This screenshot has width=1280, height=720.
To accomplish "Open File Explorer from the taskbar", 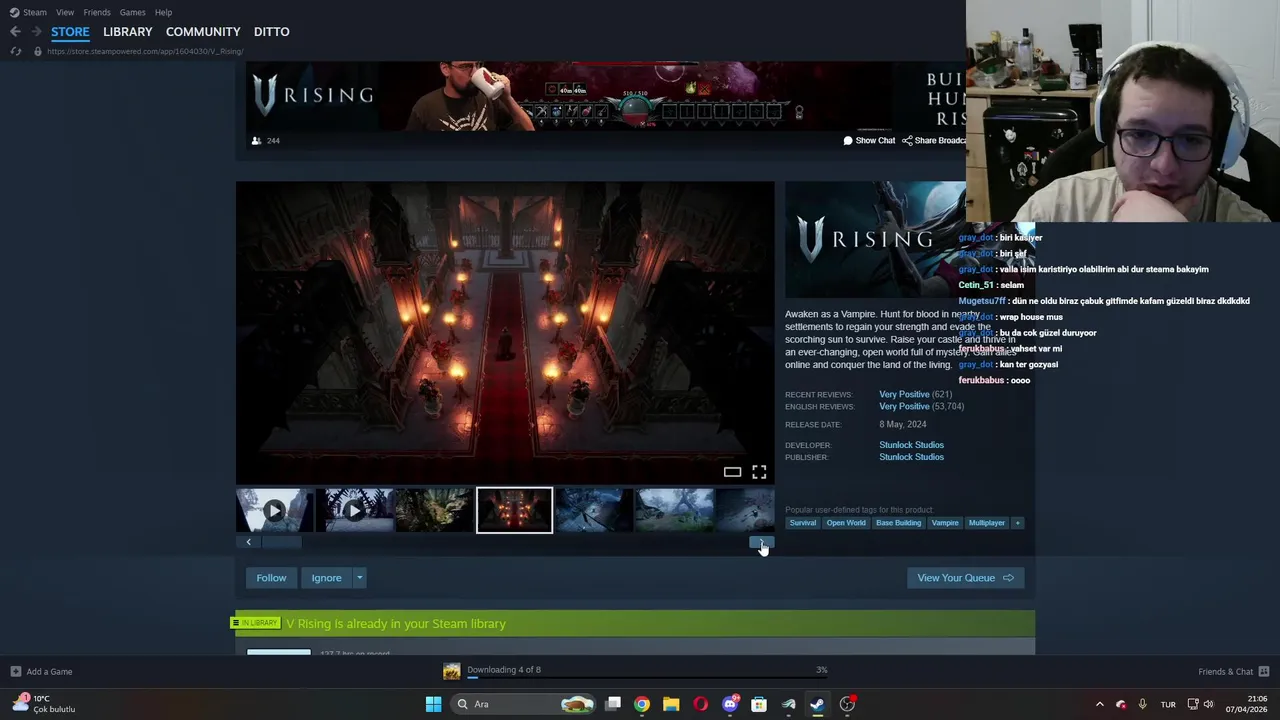I will [671, 704].
